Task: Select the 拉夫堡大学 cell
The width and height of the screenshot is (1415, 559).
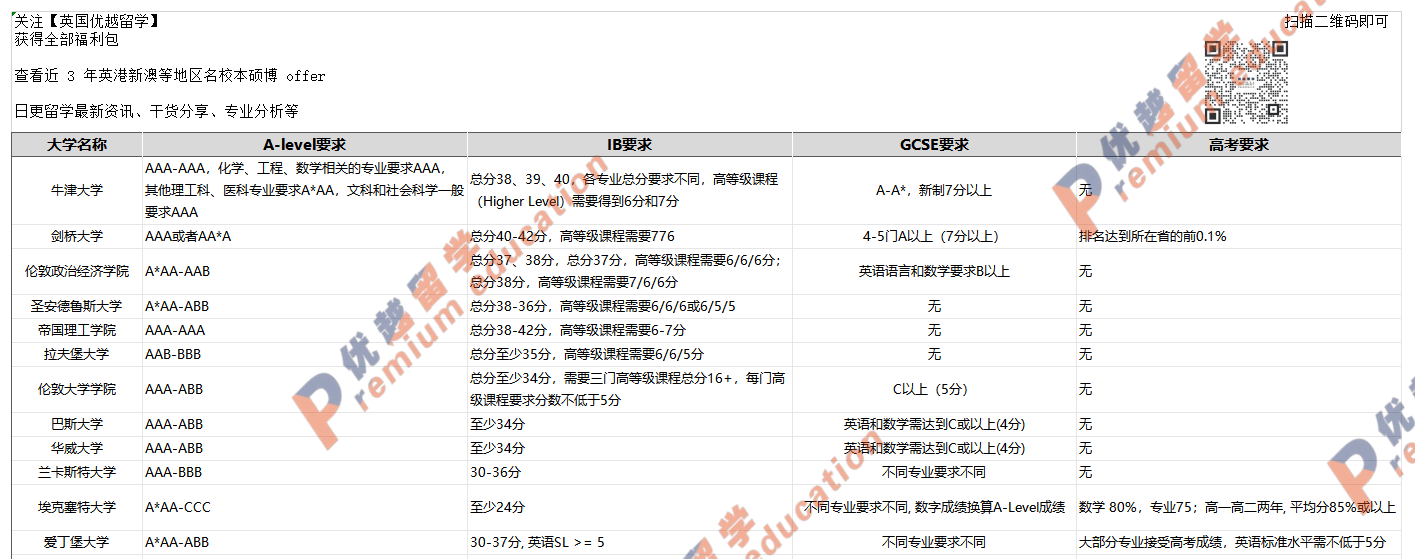Action: pyautogui.click(x=77, y=354)
